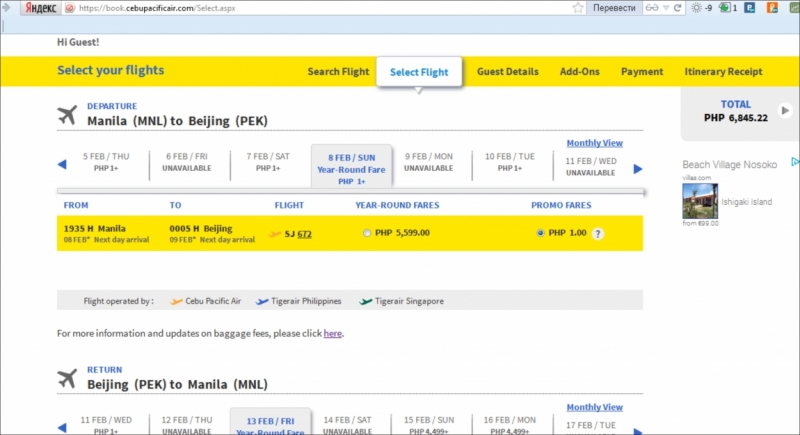
Task: Click the previous dates arrow for departure
Action: click(x=61, y=165)
